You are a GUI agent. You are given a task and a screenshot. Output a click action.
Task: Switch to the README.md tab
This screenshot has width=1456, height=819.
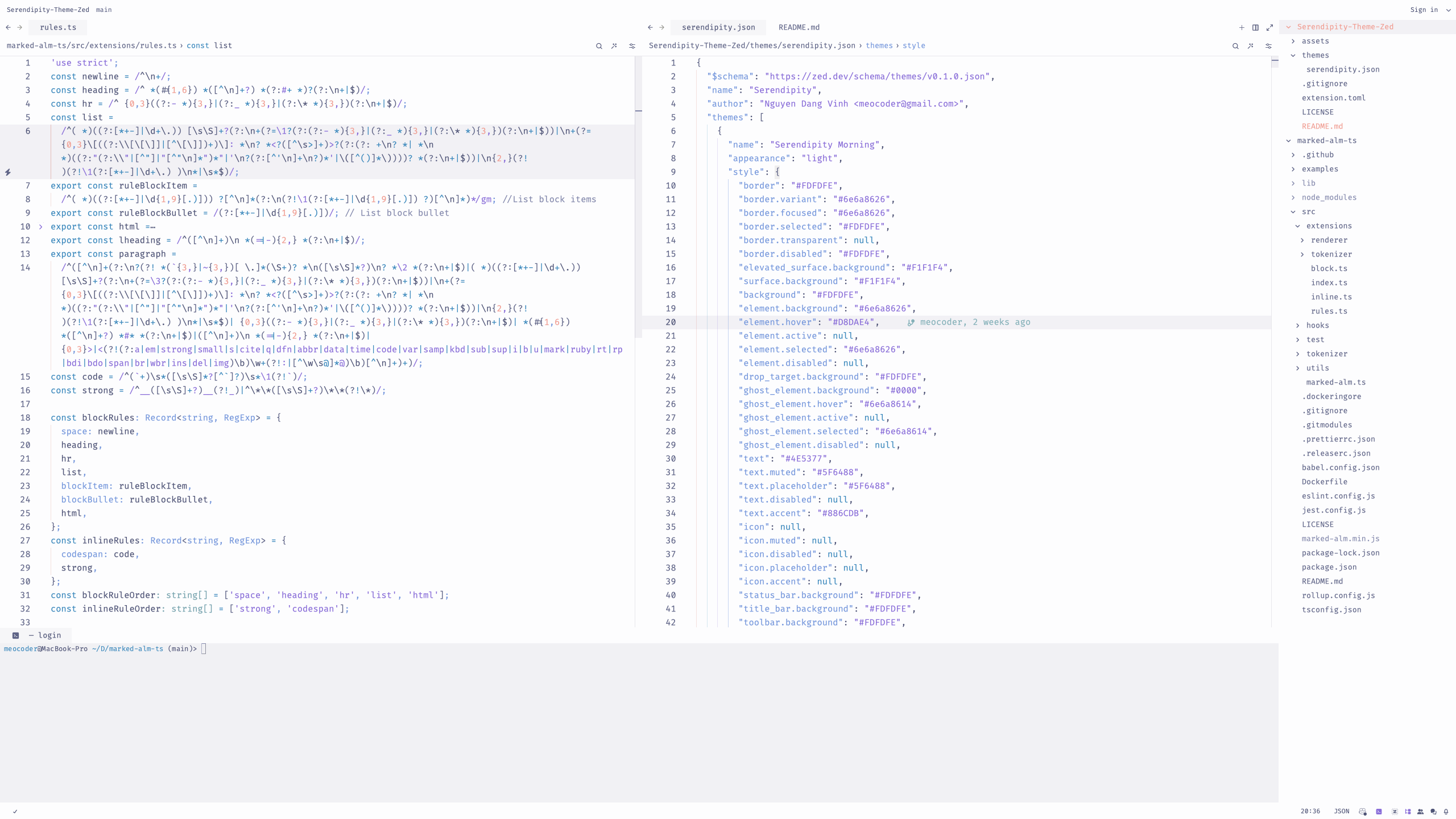799,27
